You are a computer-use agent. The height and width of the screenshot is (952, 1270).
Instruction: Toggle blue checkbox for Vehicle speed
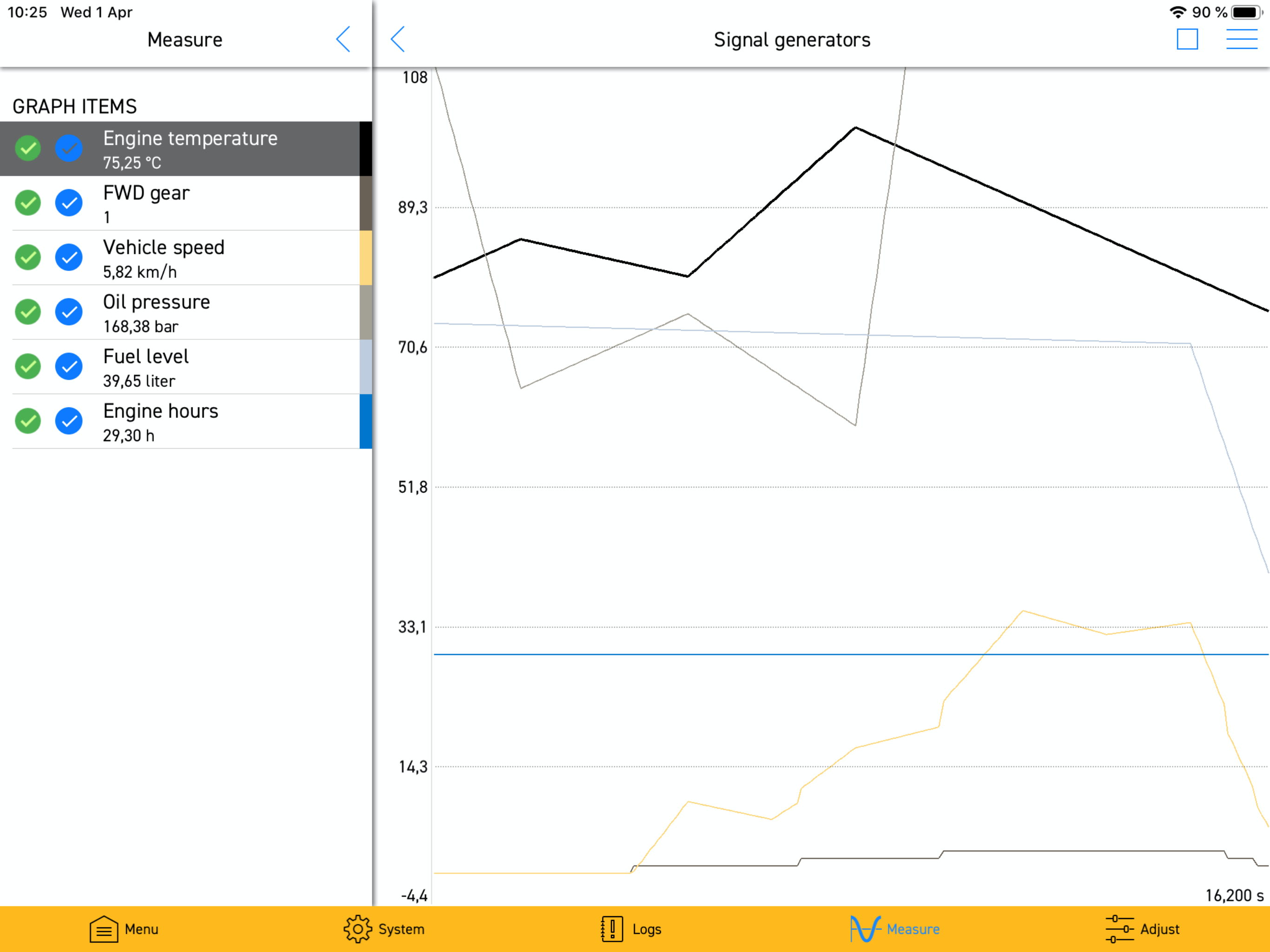click(x=69, y=257)
